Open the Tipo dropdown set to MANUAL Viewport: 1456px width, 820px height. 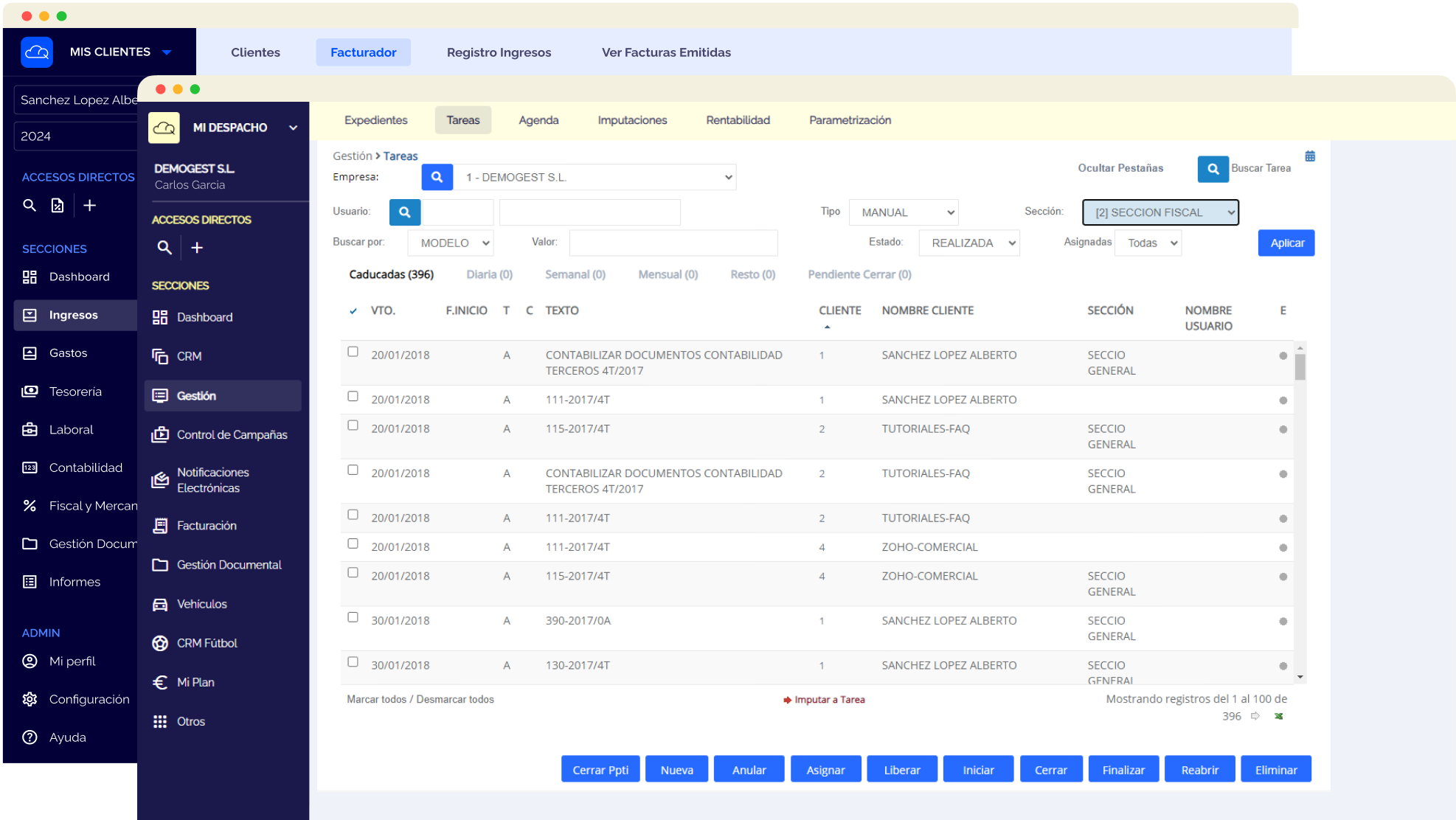click(x=904, y=212)
